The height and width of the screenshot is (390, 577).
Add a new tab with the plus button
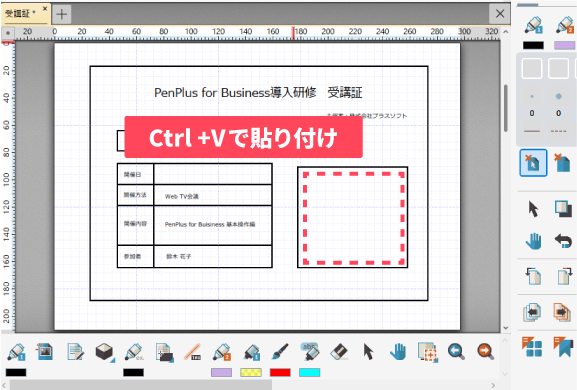coord(61,14)
